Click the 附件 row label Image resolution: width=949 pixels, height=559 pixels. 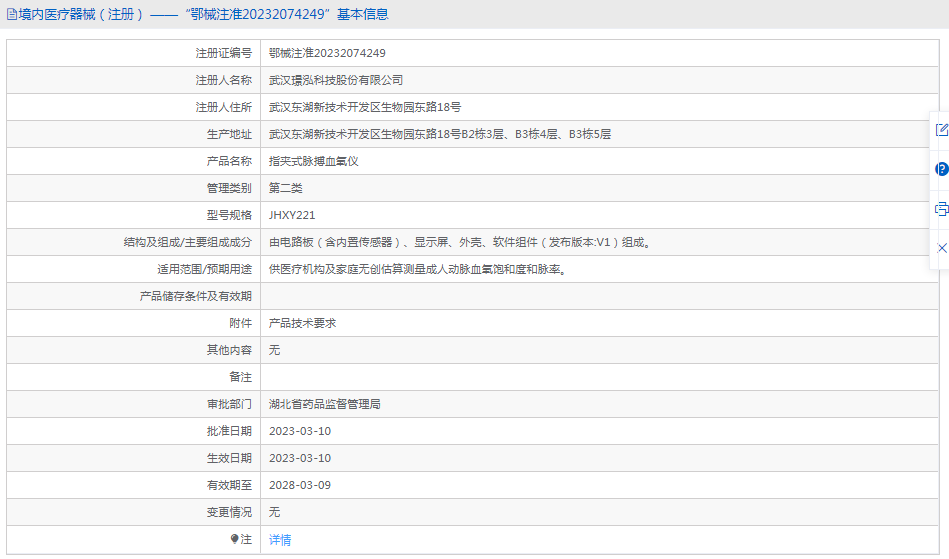241,324
